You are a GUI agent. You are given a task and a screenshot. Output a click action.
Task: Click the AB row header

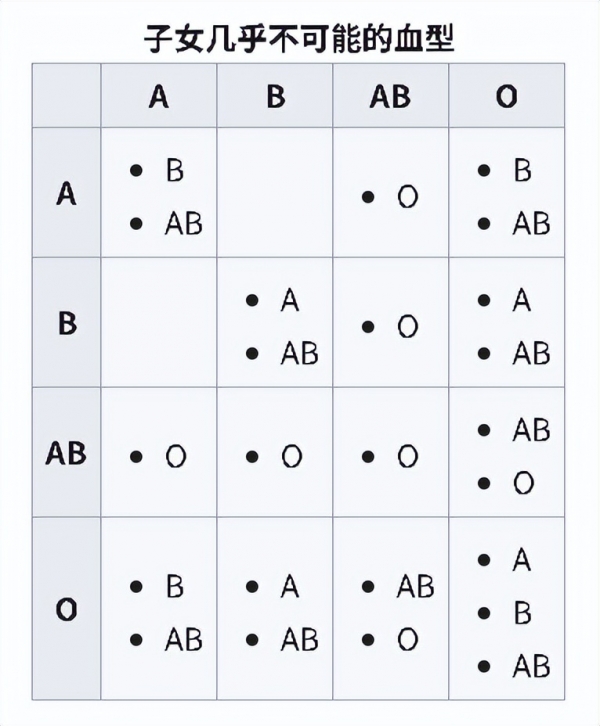coord(66,453)
